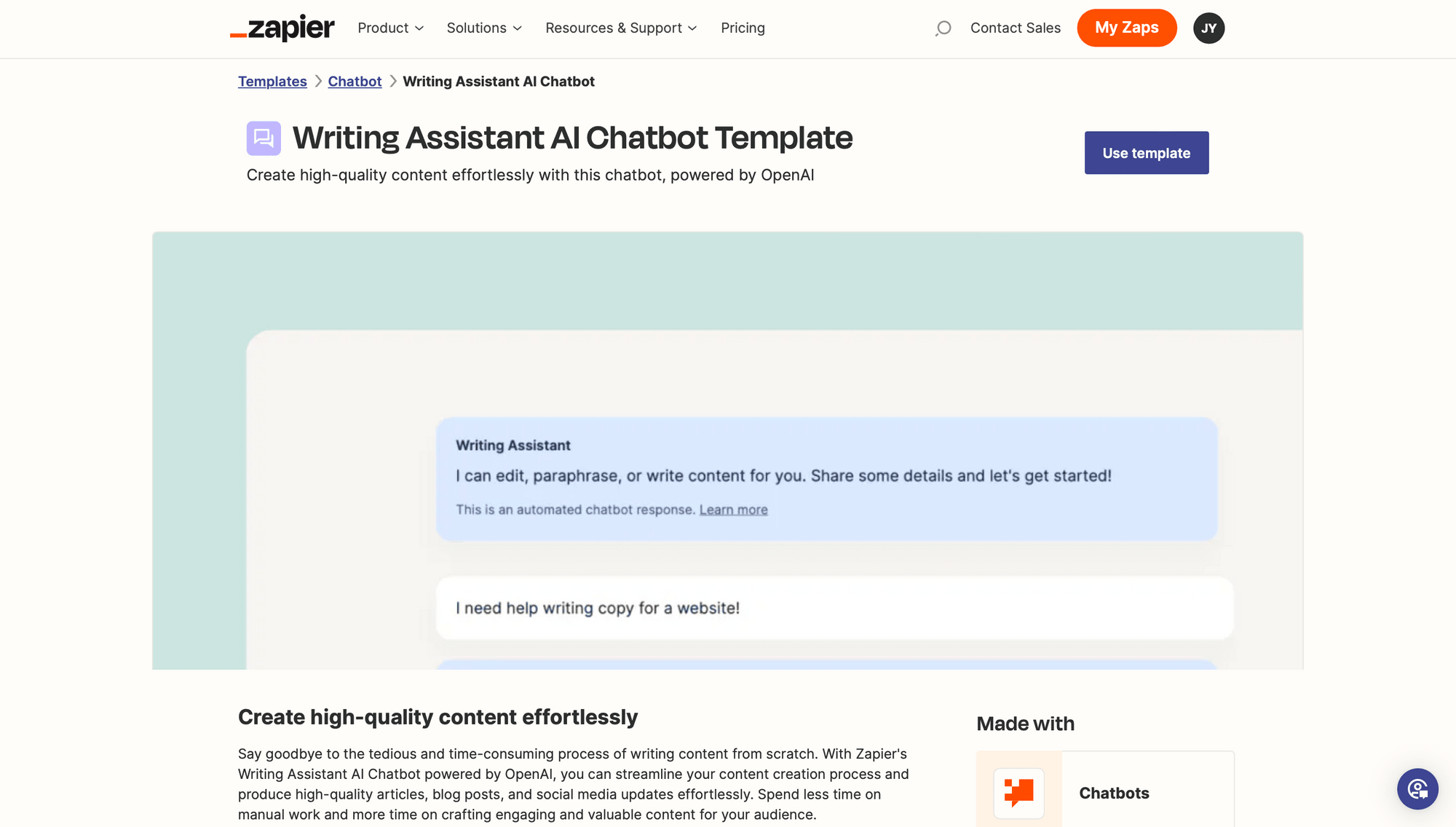Click the Templates breadcrumb link
1456x827 pixels.
tap(272, 81)
